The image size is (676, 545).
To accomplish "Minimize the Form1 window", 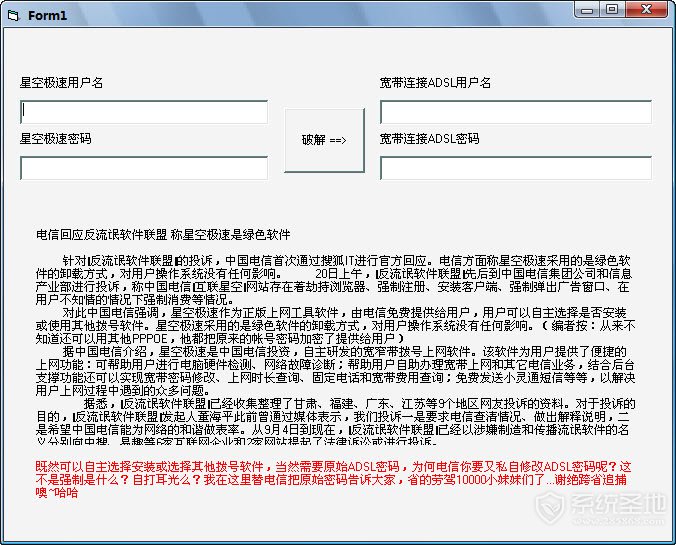I will (x=587, y=9).
